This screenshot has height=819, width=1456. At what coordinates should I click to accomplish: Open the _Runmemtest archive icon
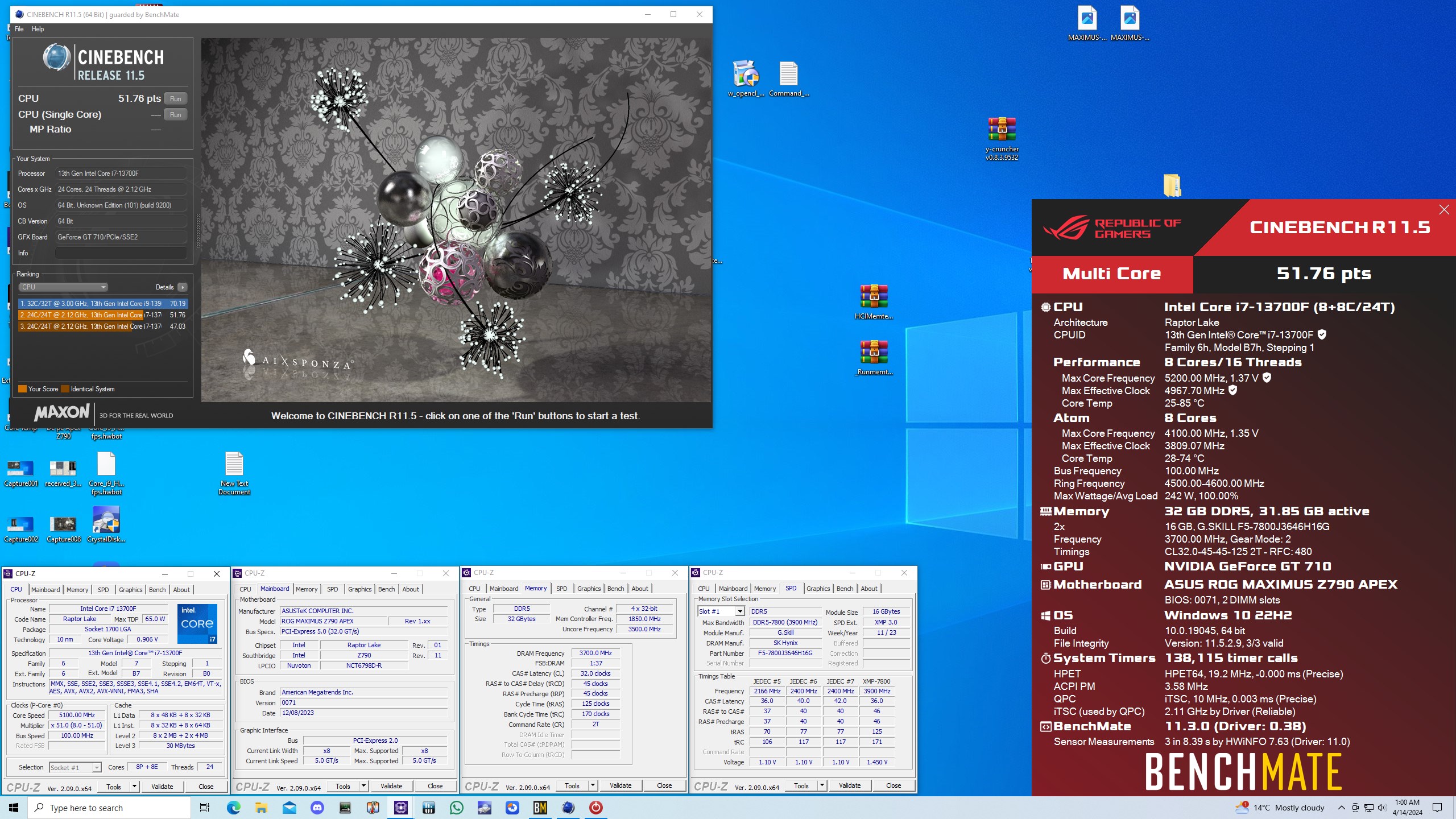tap(874, 358)
